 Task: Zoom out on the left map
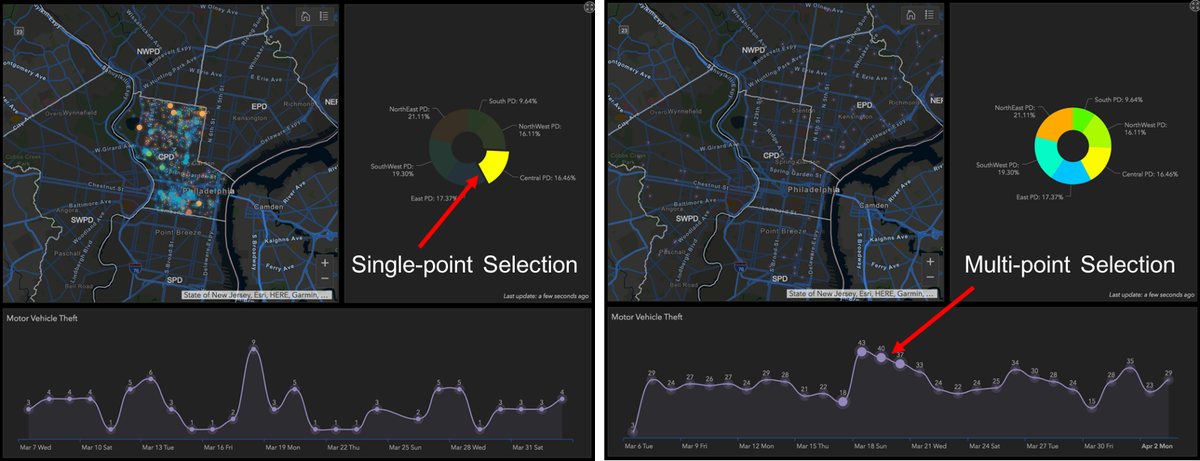(x=325, y=278)
